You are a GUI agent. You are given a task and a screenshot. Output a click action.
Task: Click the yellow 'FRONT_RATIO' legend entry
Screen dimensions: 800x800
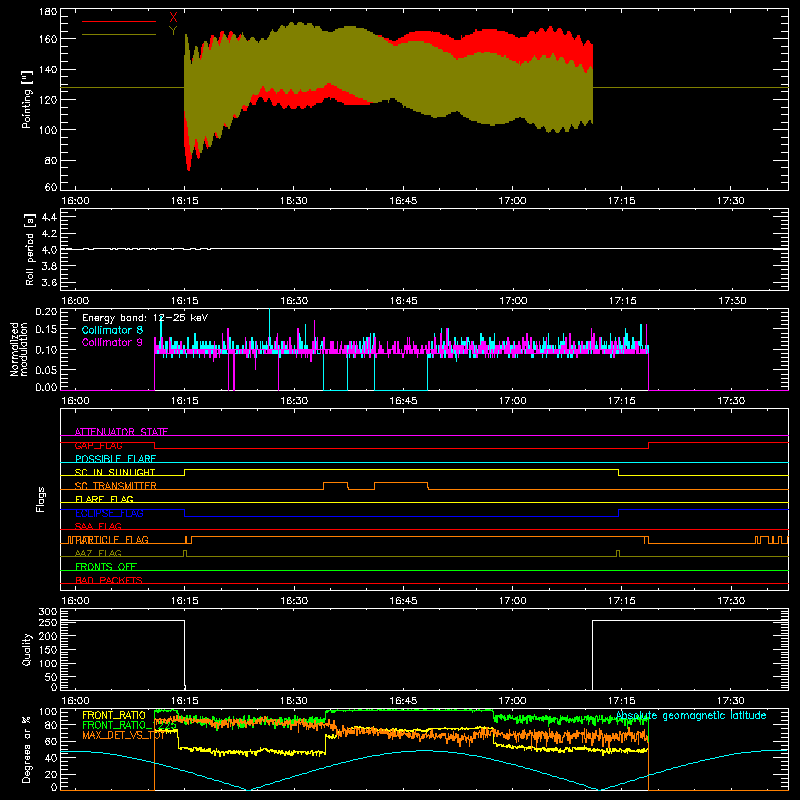tap(114, 715)
